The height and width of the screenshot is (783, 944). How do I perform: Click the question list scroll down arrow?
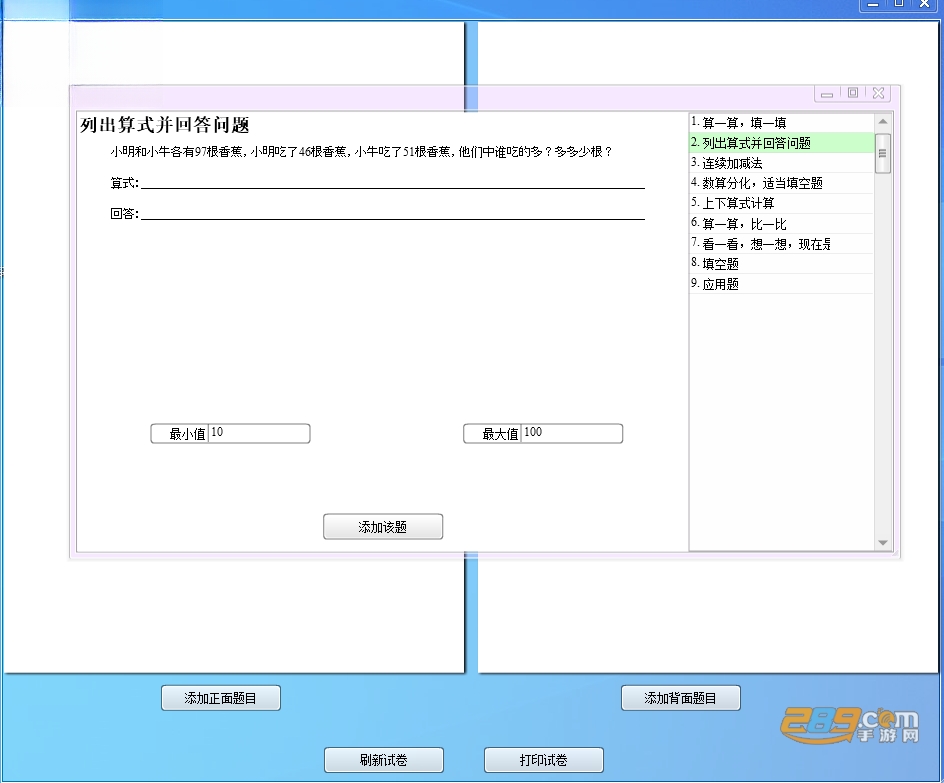(883, 542)
